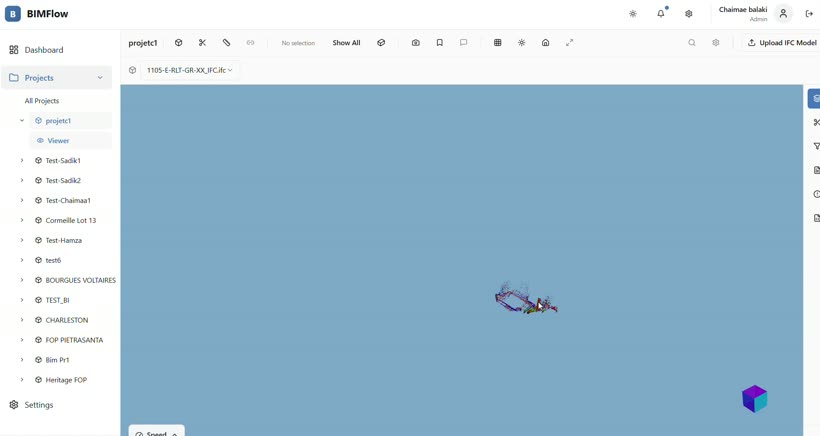This screenshot has height=436, width=820.
Task: Log out using the exit arrow icon
Action: click(x=810, y=14)
